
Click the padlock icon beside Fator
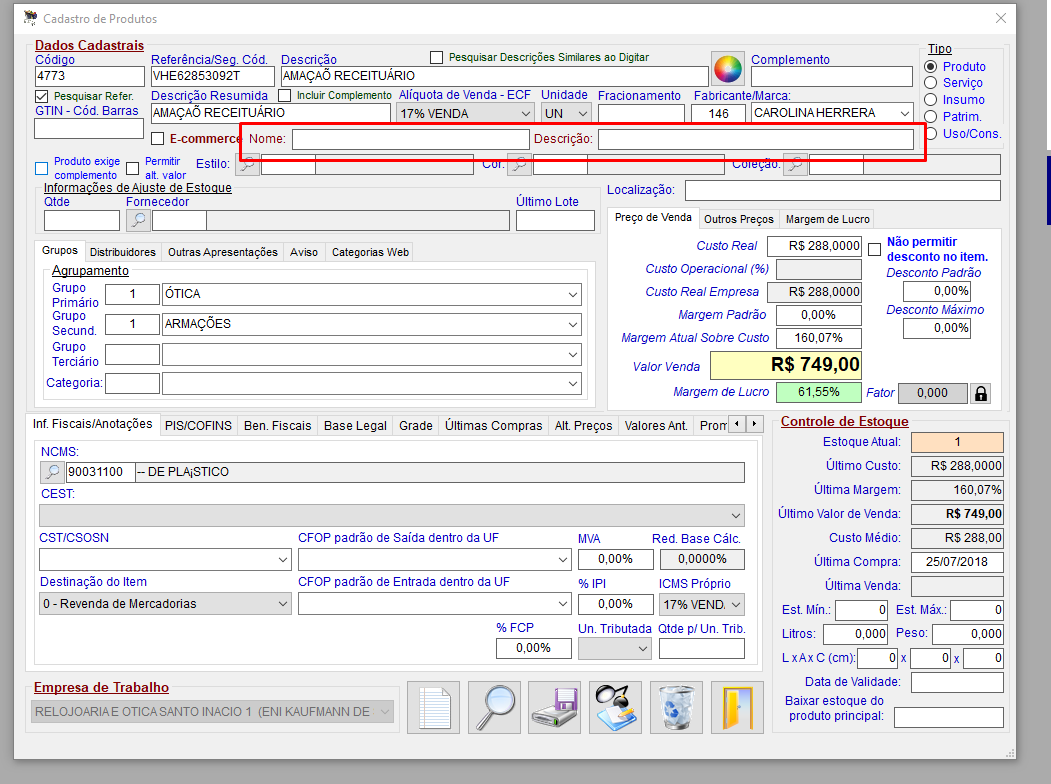coord(981,394)
